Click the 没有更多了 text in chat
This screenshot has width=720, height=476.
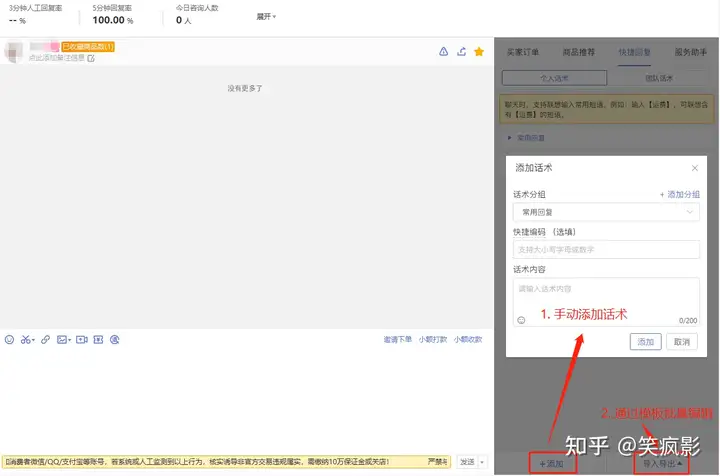coord(245,88)
